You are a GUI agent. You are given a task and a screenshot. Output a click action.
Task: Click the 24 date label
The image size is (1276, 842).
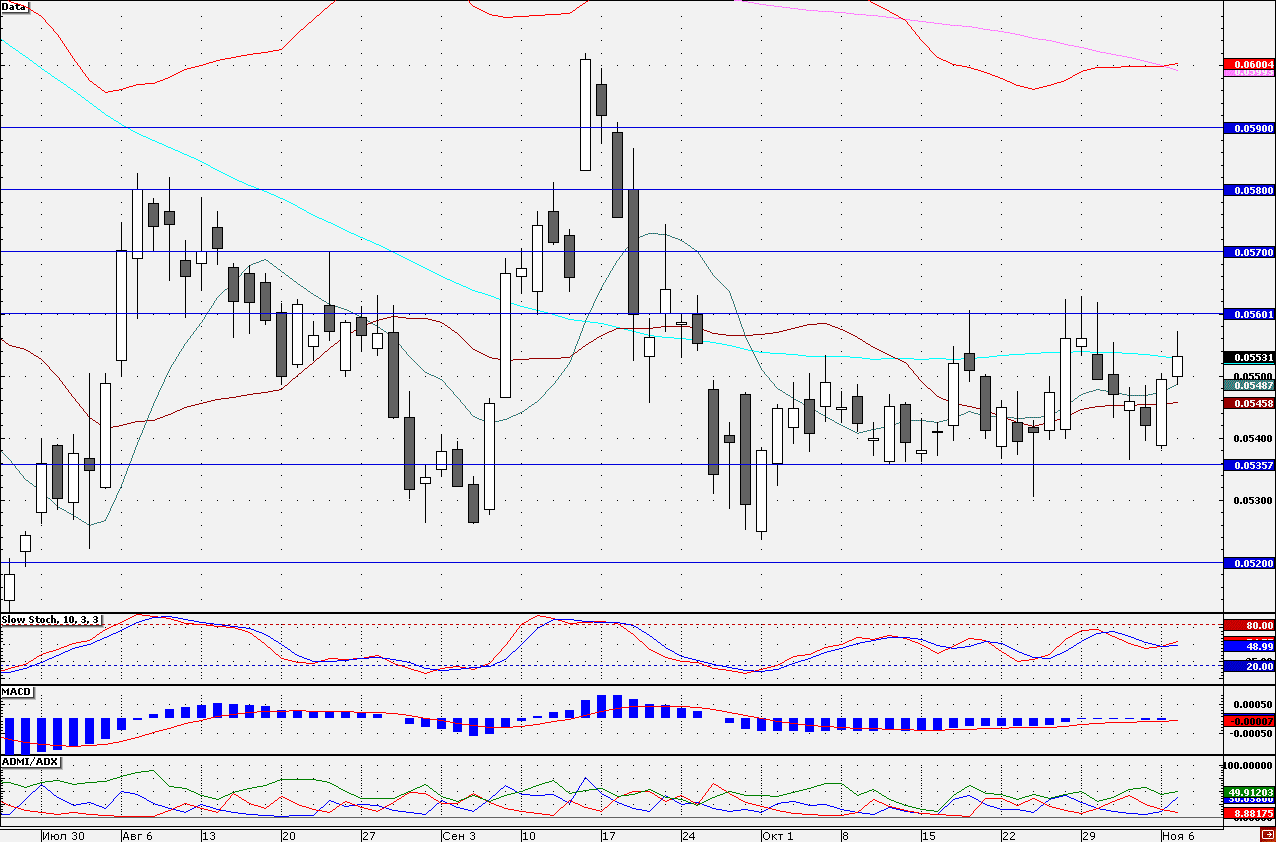688,835
